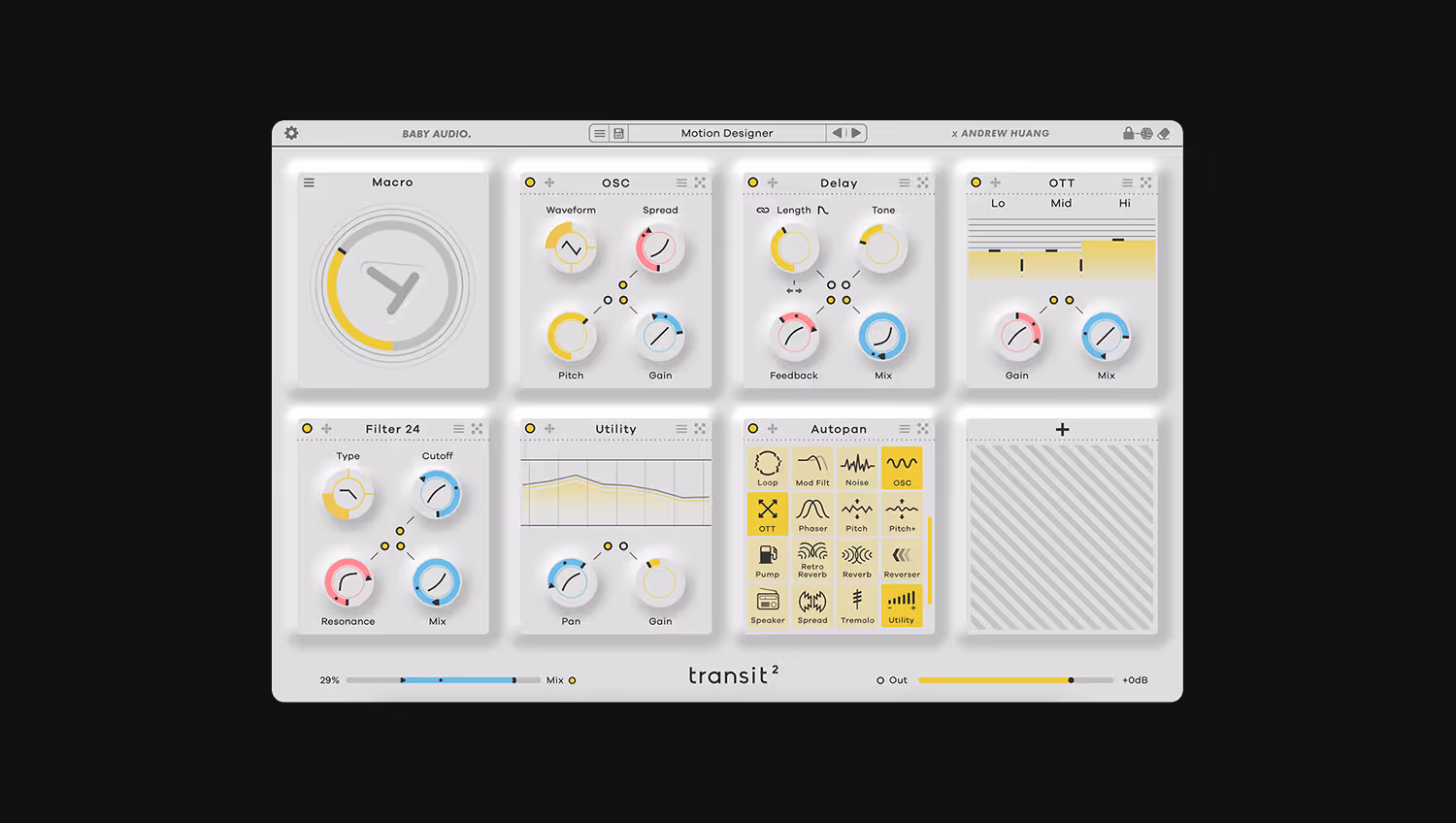Click the OTT Mix knob
The height and width of the screenshot is (823, 1456).
(x=1106, y=337)
